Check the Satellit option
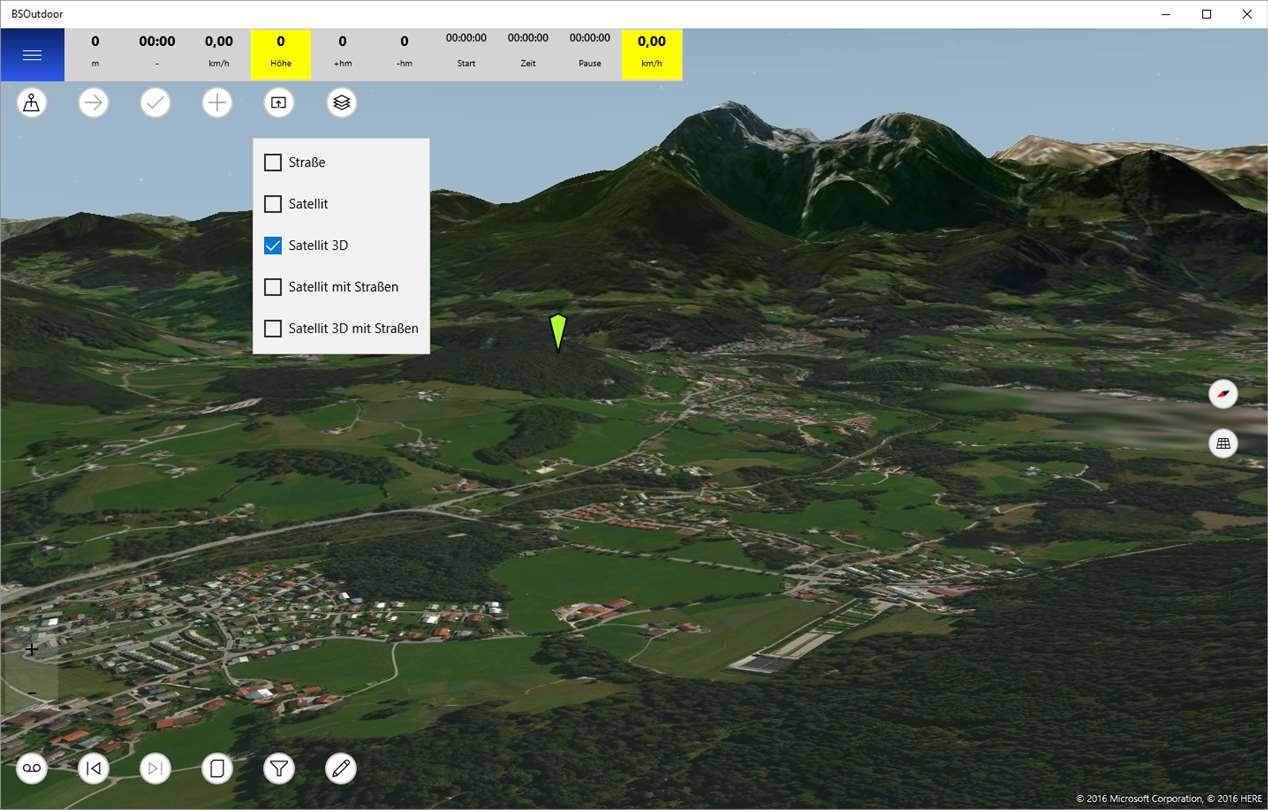This screenshot has height=810, width=1268. pyautogui.click(x=273, y=204)
